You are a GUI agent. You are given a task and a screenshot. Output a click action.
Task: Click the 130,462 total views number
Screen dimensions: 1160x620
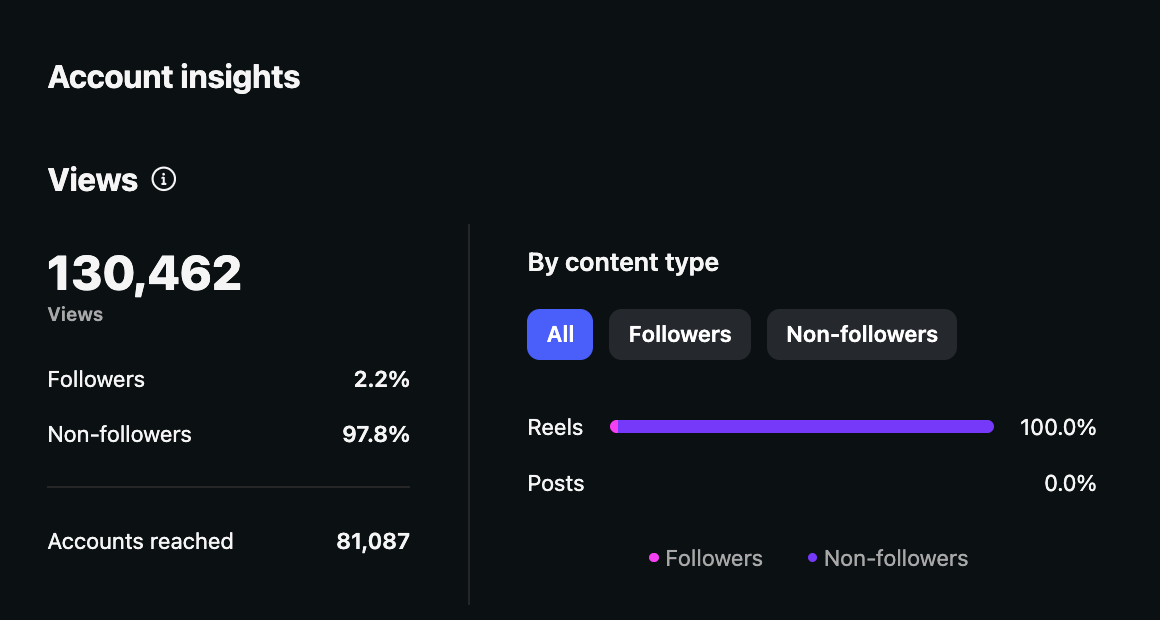click(x=145, y=273)
